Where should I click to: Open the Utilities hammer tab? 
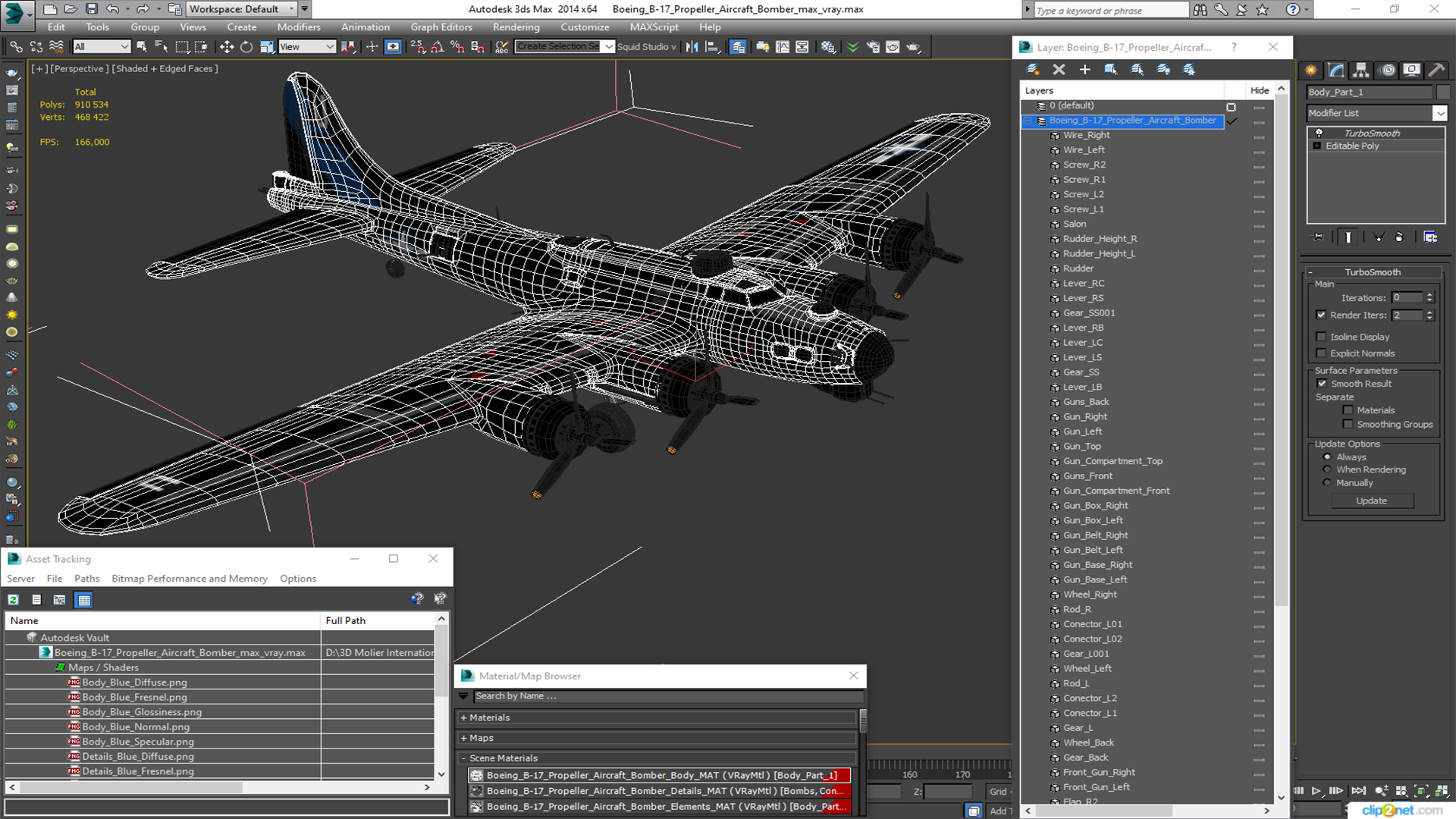pyautogui.click(x=1436, y=70)
